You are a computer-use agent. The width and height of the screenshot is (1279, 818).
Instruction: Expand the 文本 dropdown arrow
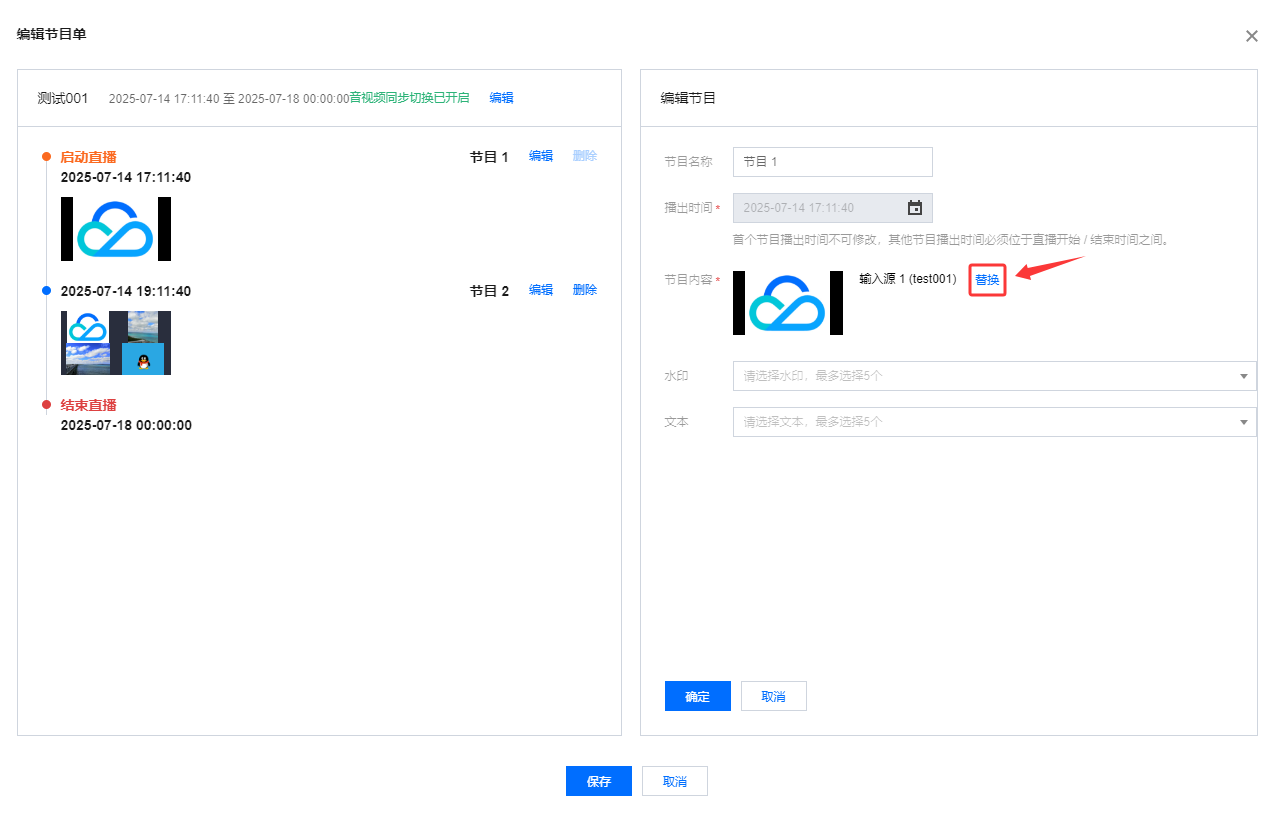click(1244, 422)
